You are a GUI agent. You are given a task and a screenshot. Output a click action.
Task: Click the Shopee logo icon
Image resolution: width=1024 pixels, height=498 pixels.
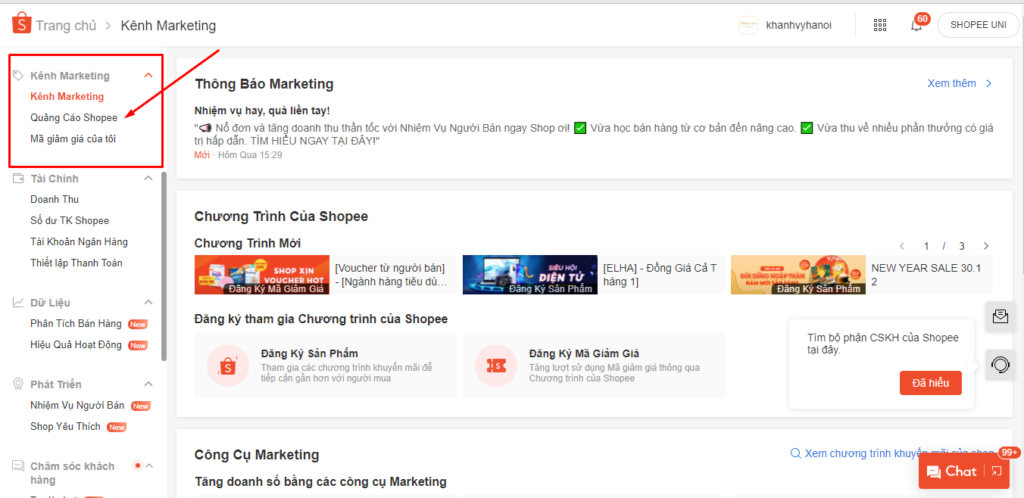(x=21, y=23)
